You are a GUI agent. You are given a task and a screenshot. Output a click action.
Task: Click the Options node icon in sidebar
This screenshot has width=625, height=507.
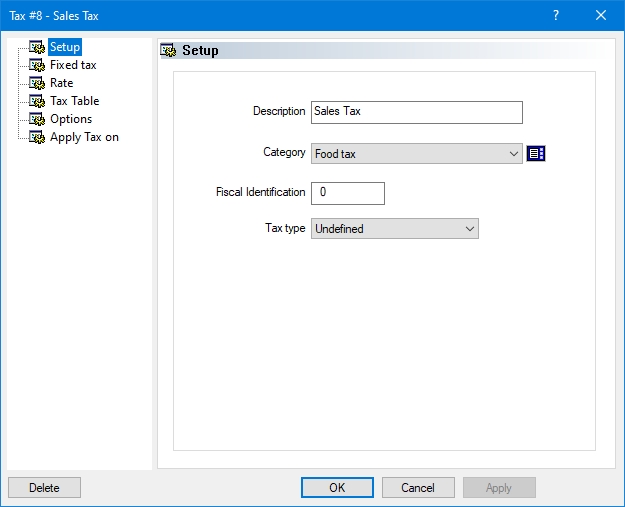pos(37,119)
